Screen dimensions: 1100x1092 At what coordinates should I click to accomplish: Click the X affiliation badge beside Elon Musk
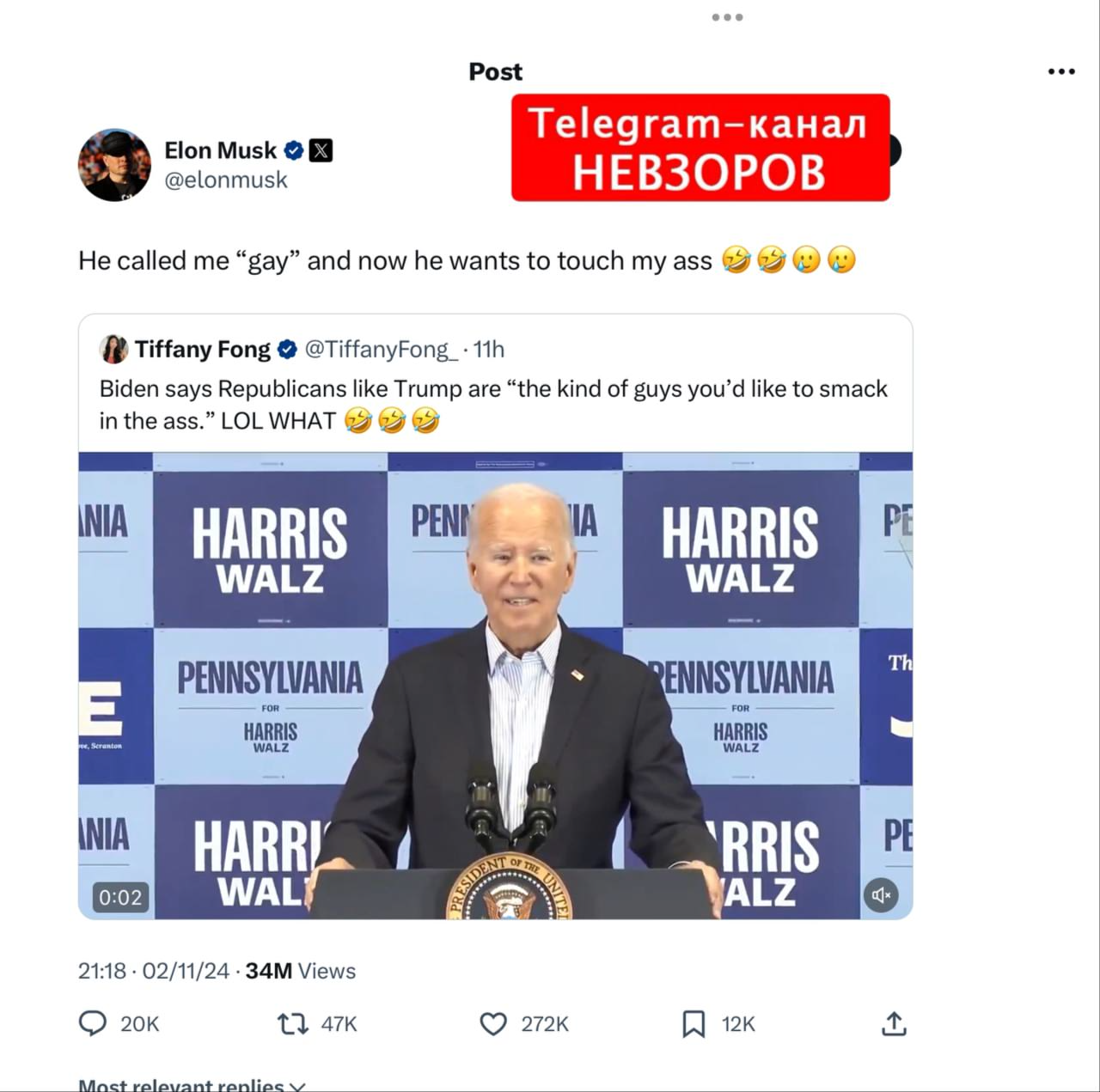(x=321, y=150)
